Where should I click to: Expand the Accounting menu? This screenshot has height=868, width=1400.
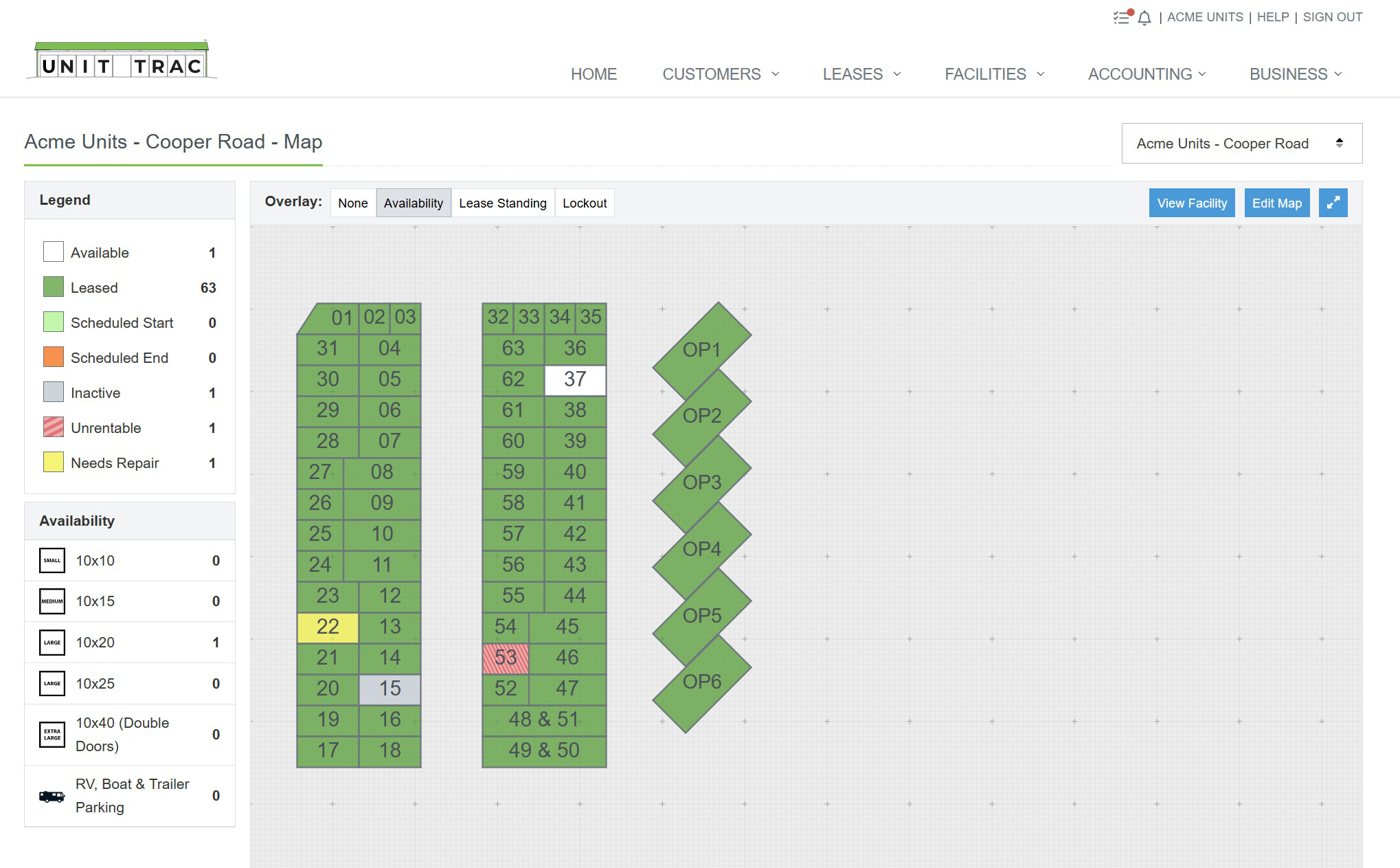point(1147,74)
